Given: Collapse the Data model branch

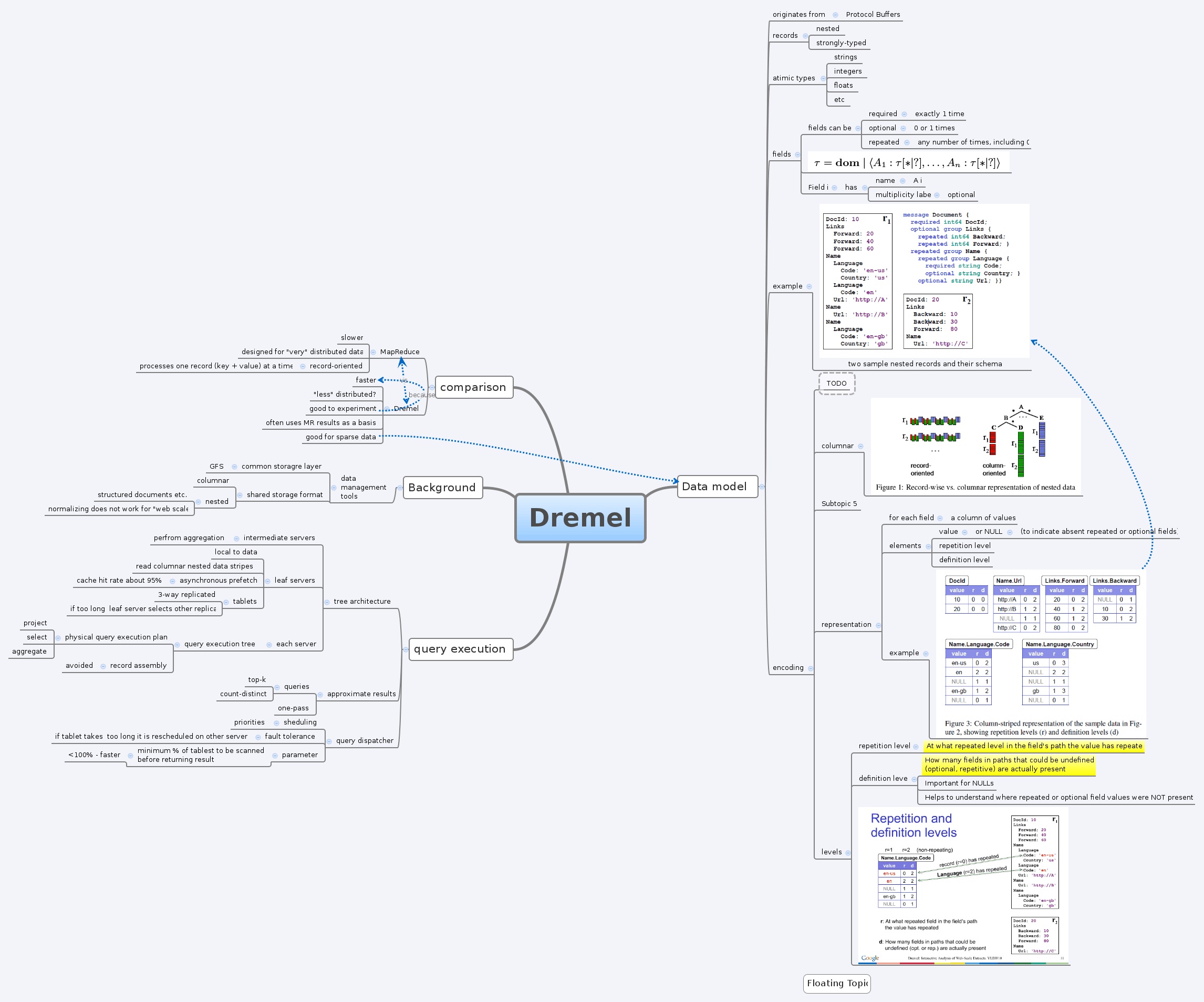Looking at the screenshot, I should 762,487.
